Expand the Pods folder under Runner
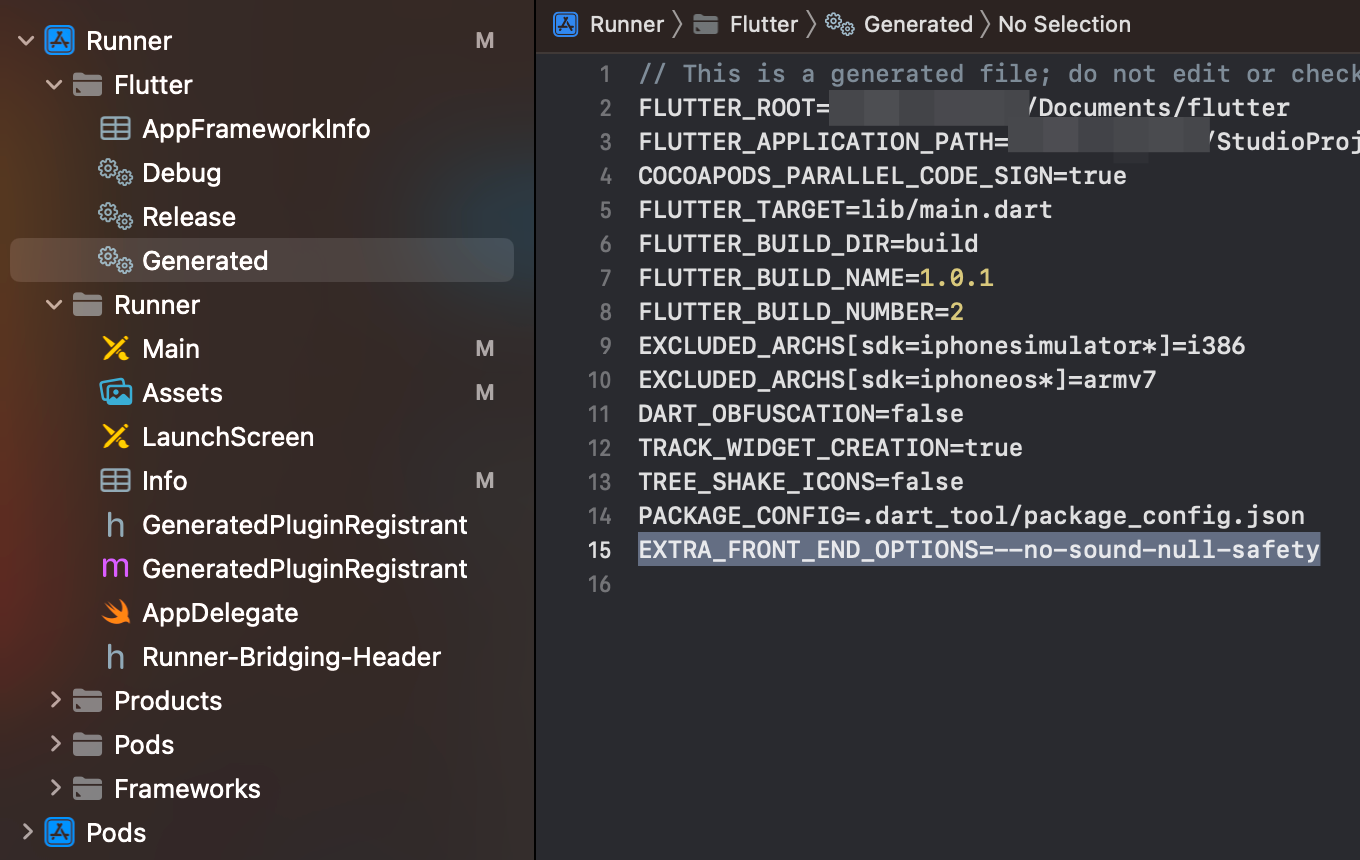The height and width of the screenshot is (860, 1360). pos(55,745)
